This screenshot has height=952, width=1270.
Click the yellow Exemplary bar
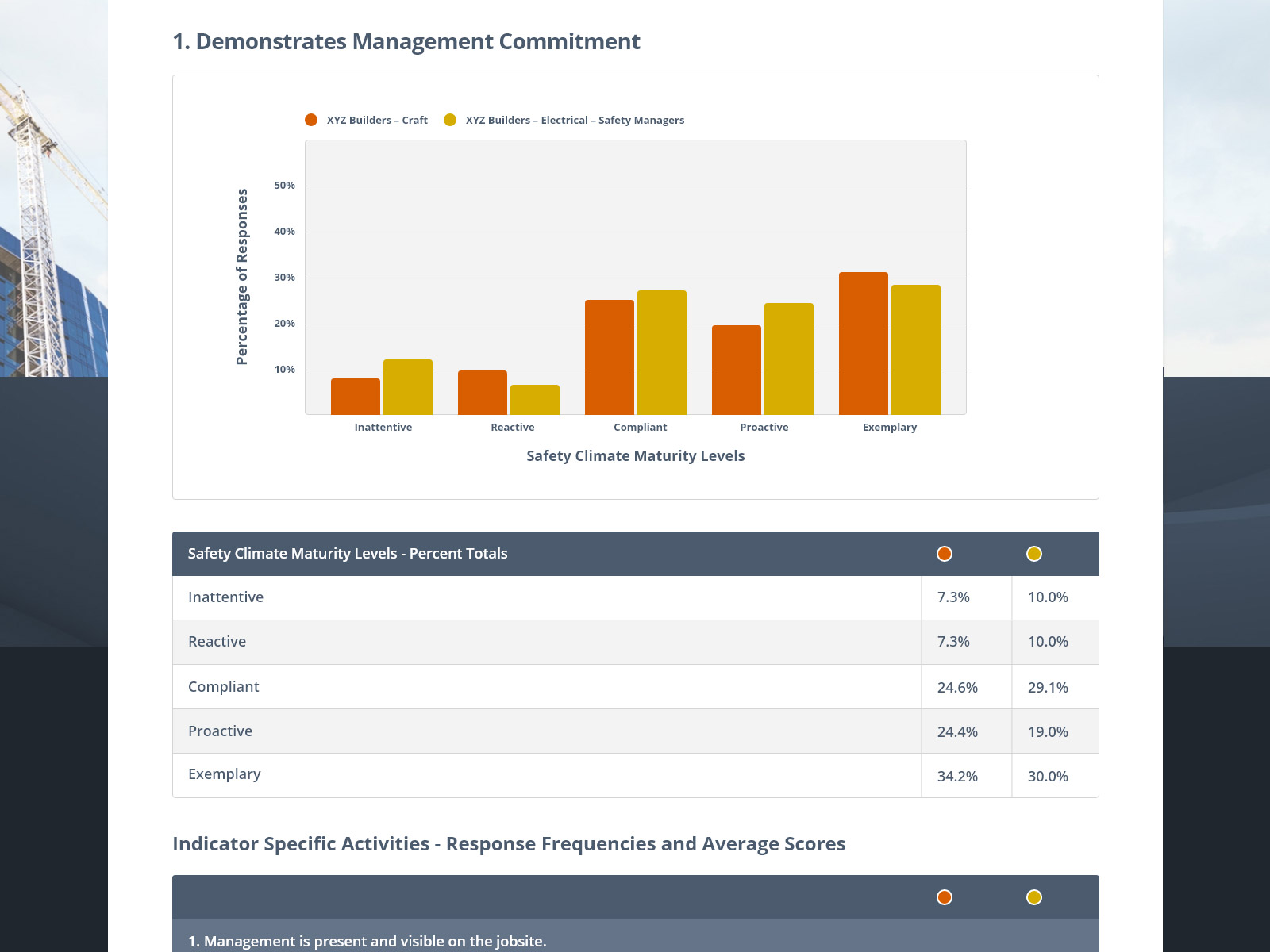tap(916, 350)
